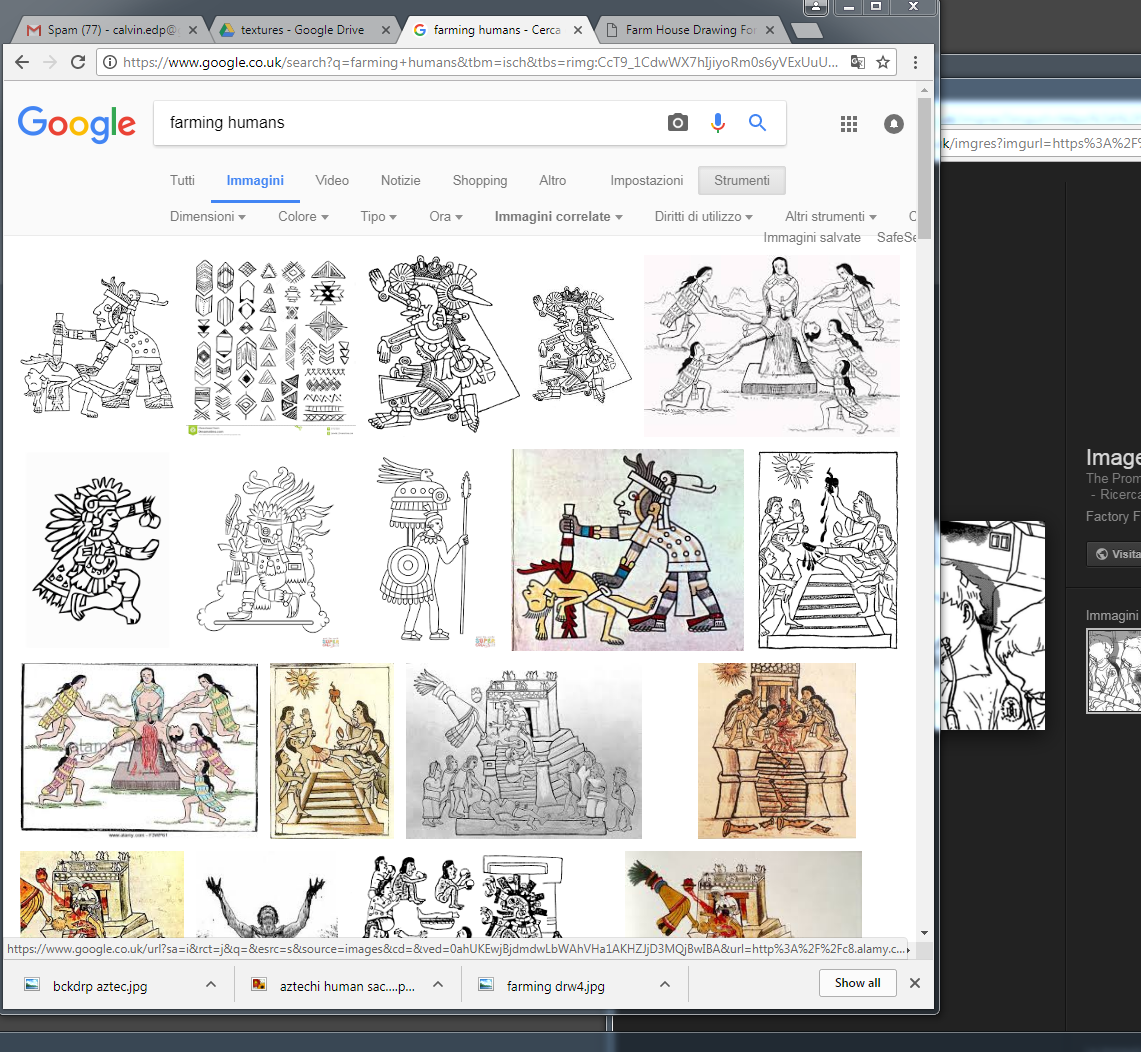
Task: Click the camera search-by-image icon
Action: [x=678, y=123]
